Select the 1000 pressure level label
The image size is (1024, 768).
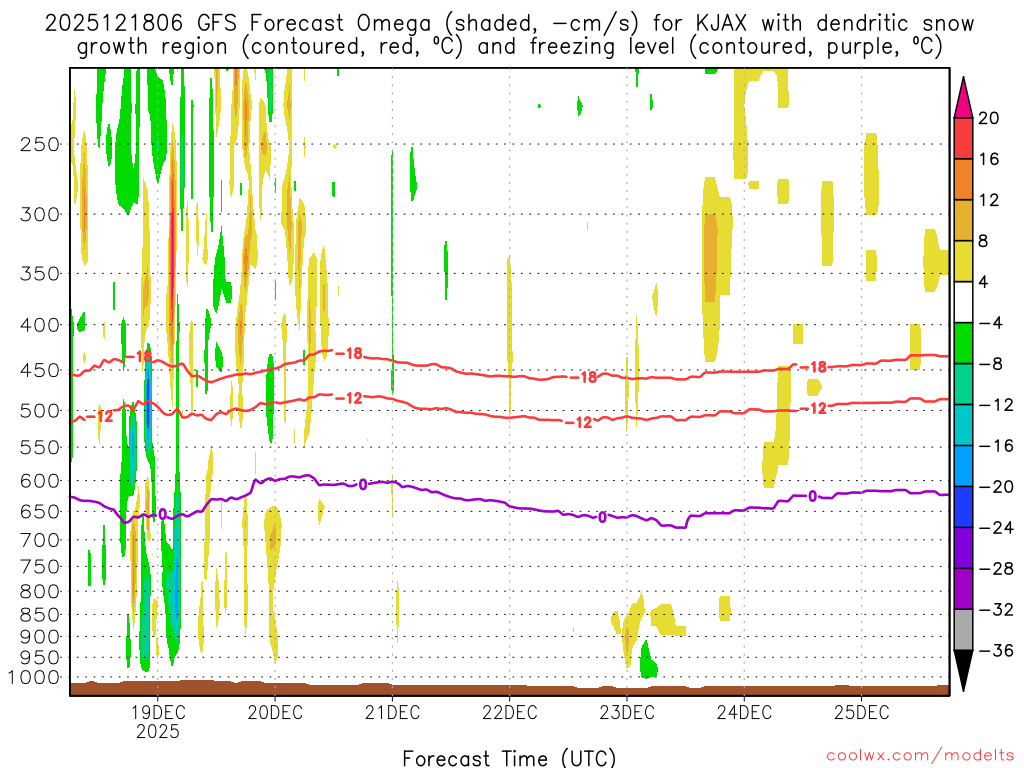36,677
